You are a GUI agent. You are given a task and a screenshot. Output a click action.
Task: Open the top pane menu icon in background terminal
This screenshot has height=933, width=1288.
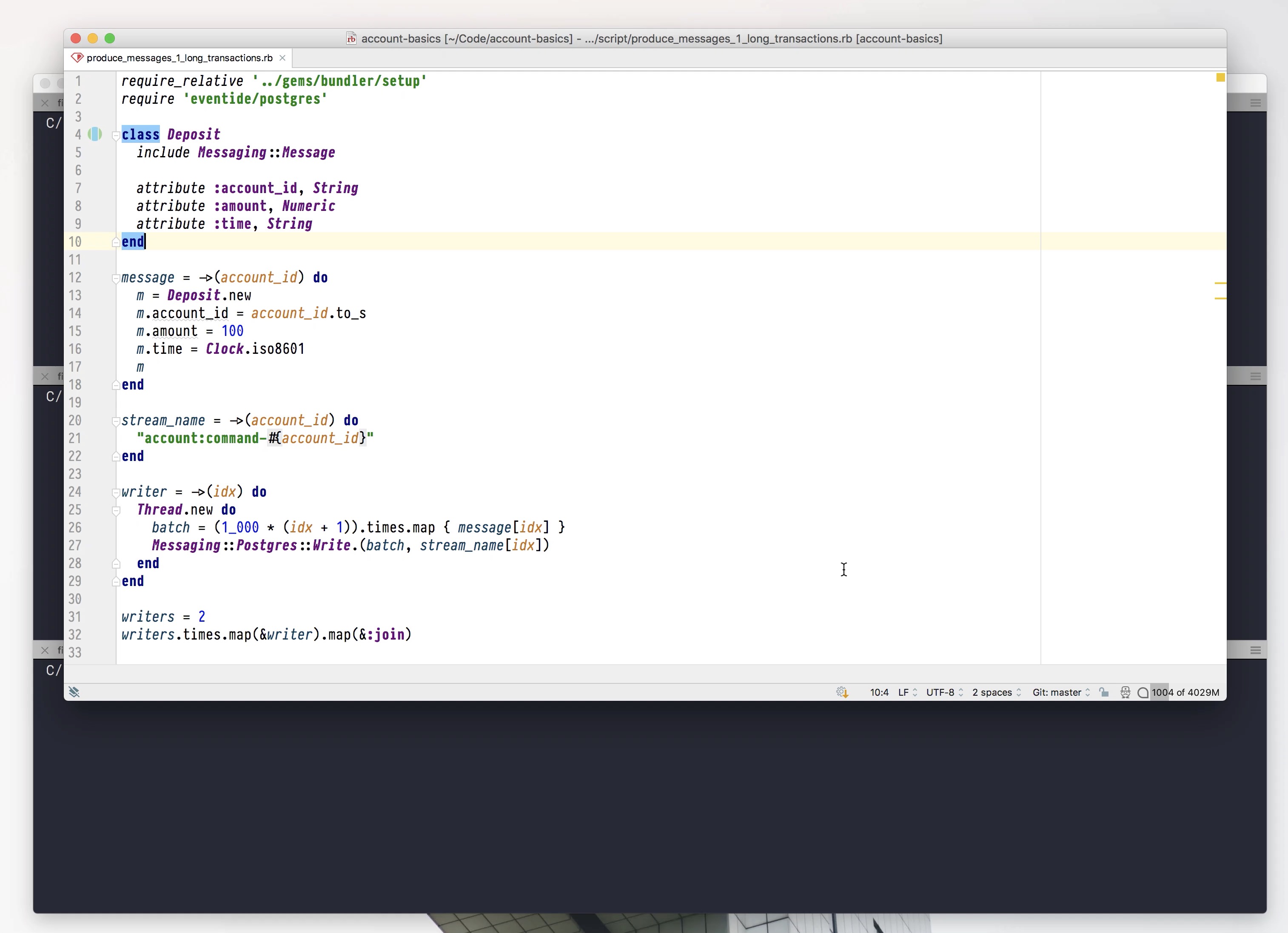(1256, 103)
